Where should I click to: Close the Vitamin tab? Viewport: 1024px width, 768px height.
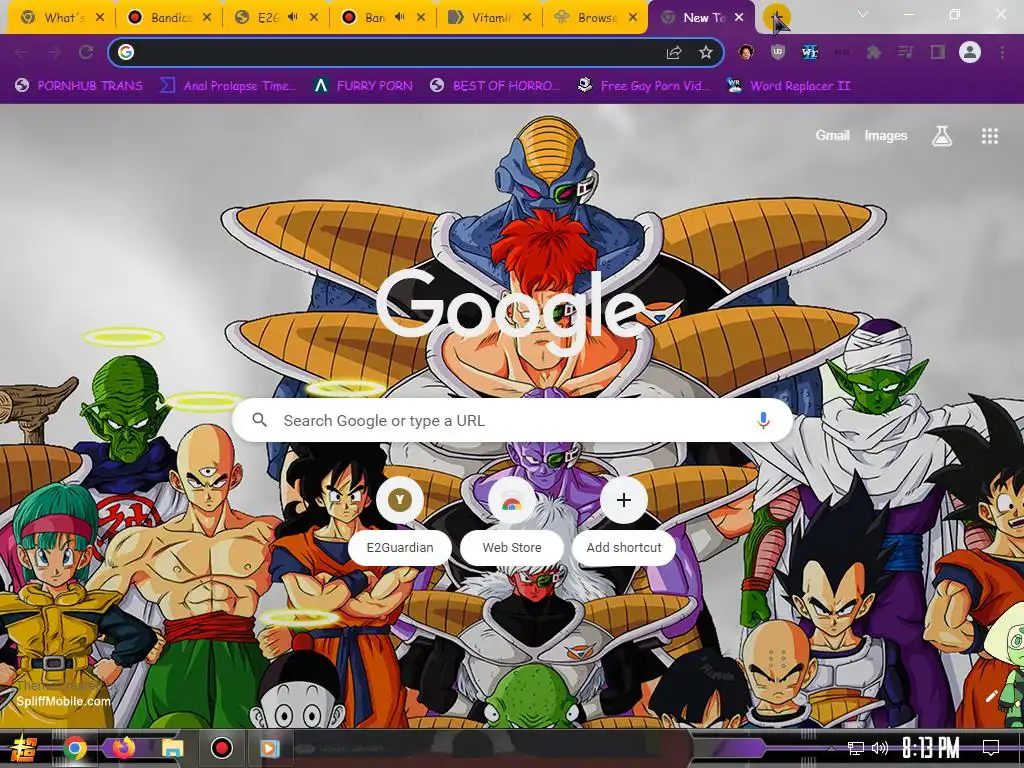[527, 18]
